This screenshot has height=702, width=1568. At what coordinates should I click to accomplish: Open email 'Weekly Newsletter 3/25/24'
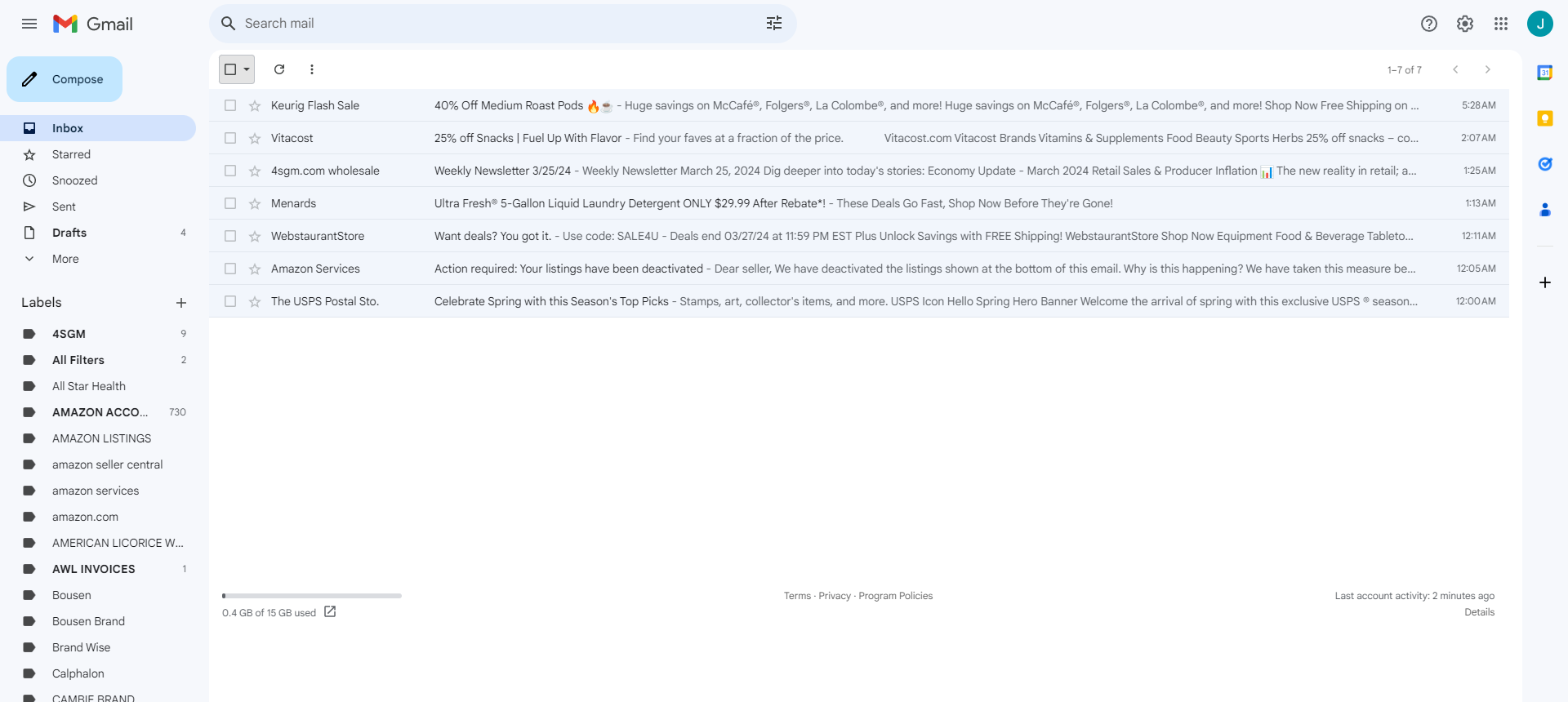pos(859,171)
